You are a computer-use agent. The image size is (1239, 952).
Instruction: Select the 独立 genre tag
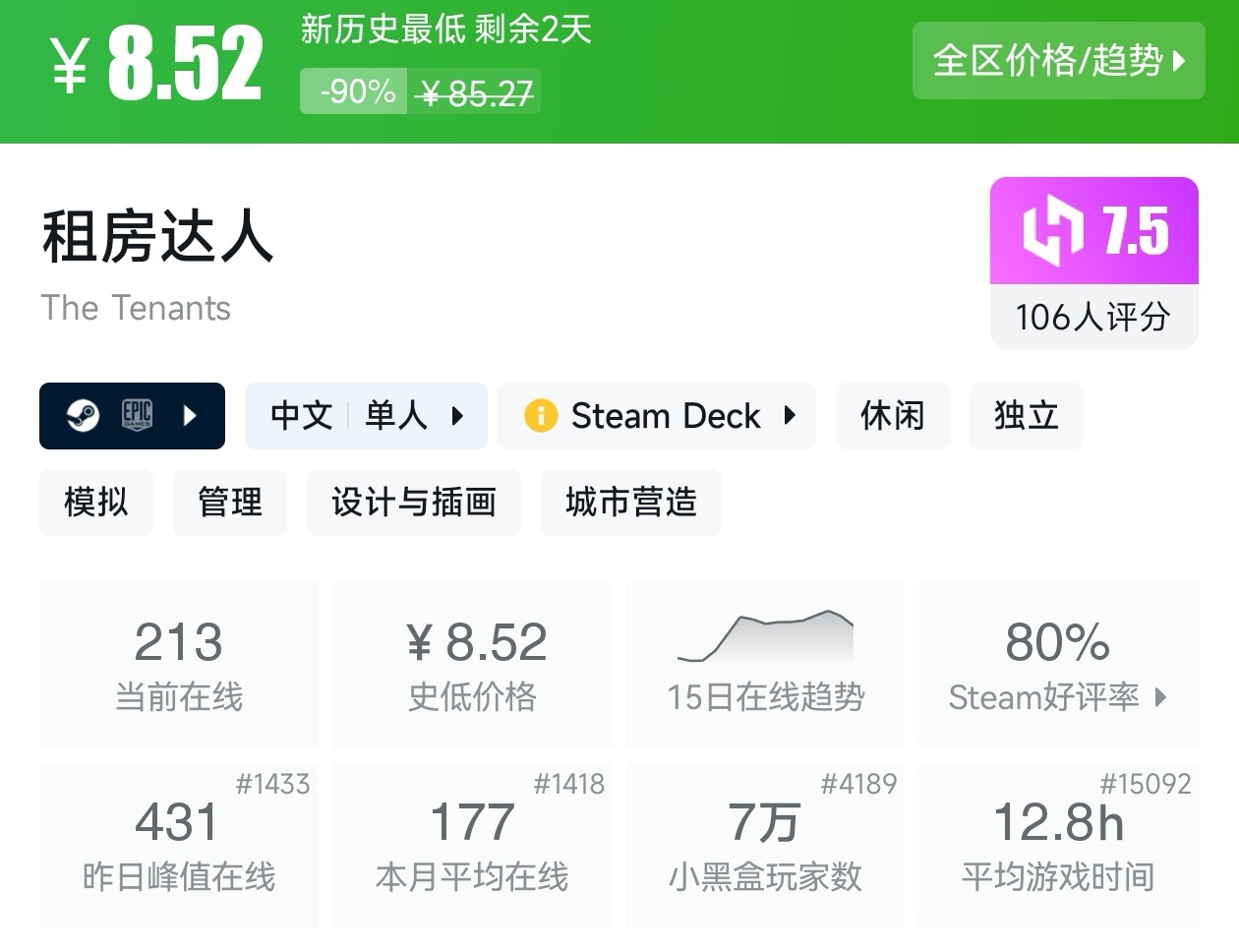[1026, 416]
